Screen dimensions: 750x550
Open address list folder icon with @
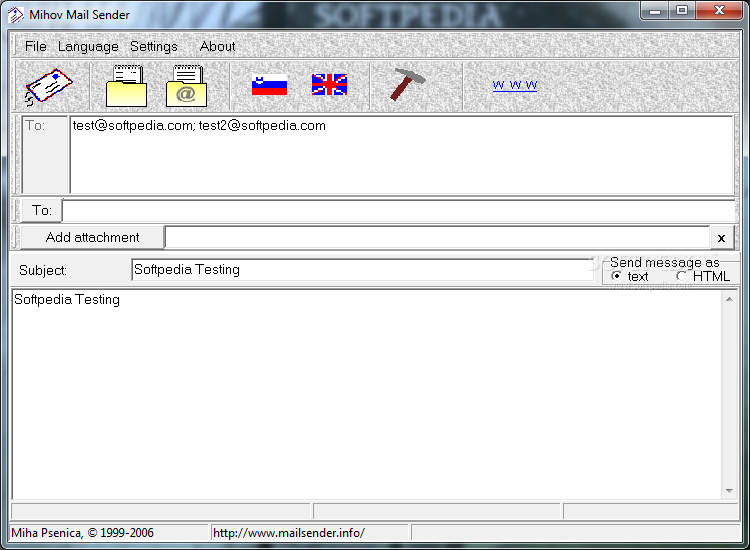tap(187, 86)
